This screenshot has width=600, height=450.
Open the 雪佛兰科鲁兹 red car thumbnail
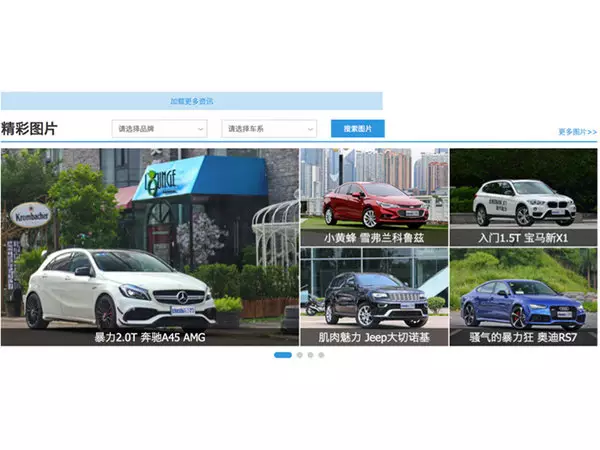(374, 197)
